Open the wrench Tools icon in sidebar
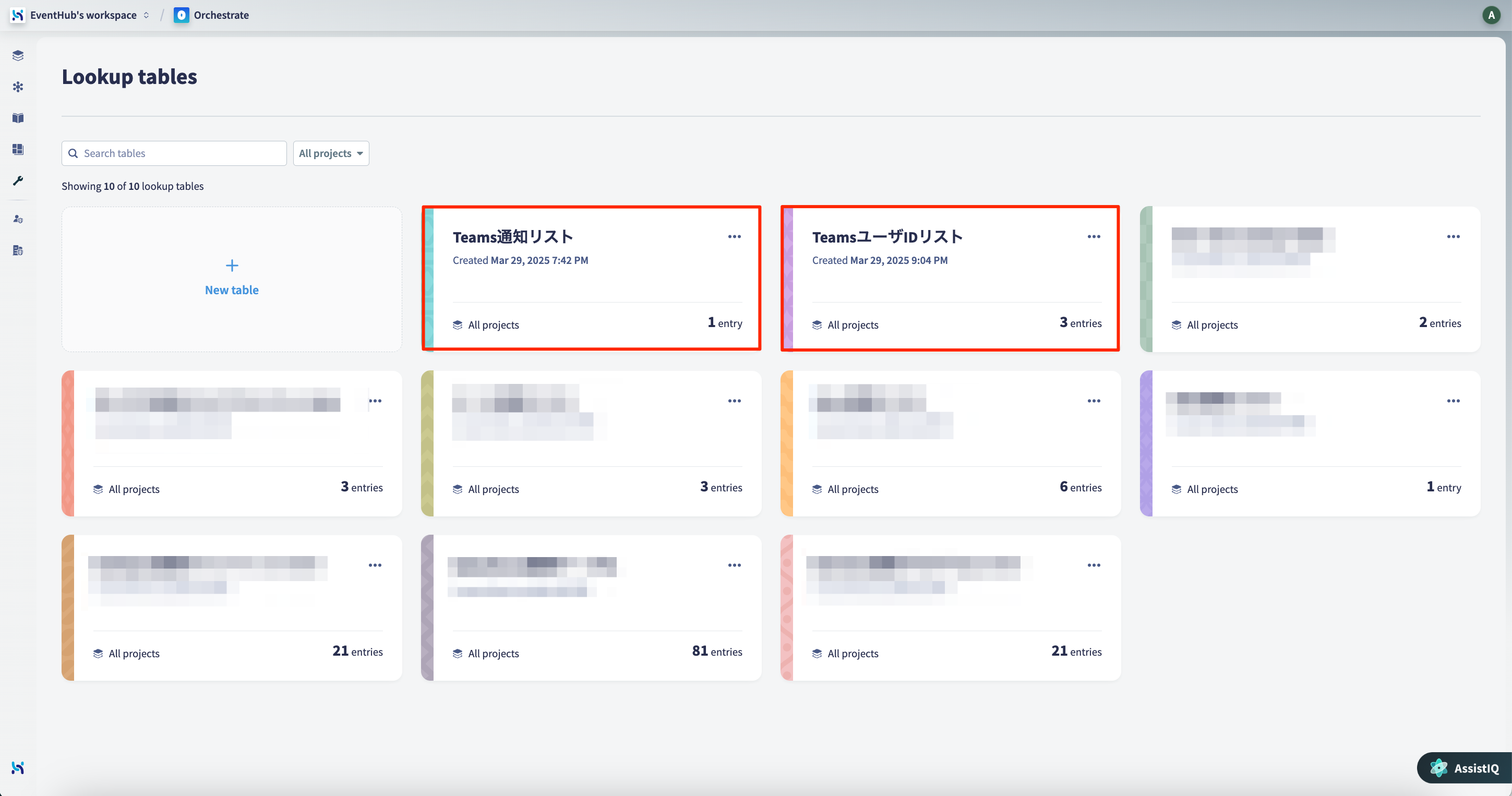The width and height of the screenshot is (1512, 796). pyautogui.click(x=18, y=180)
